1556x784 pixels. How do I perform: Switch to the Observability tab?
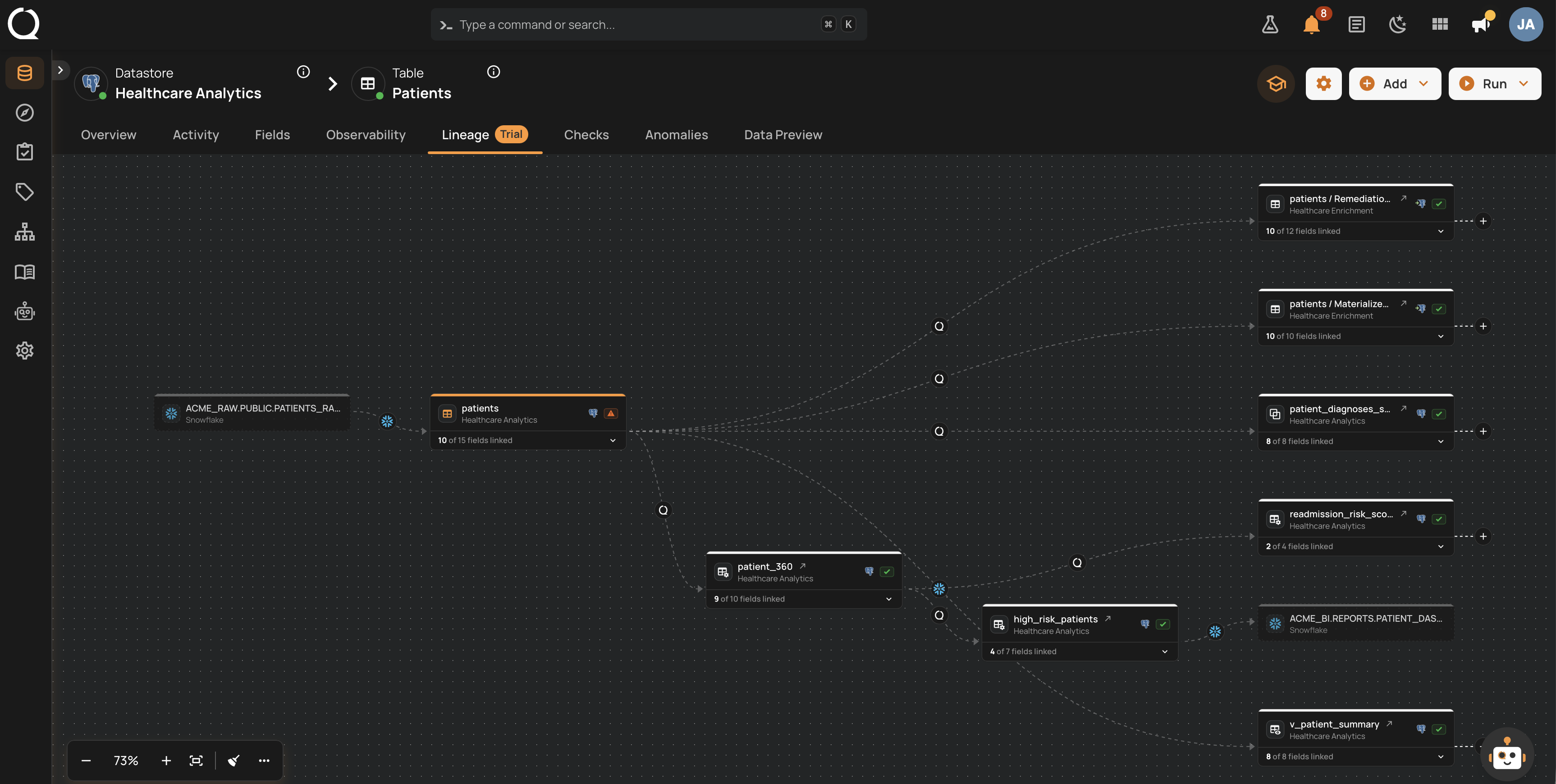tap(366, 135)
